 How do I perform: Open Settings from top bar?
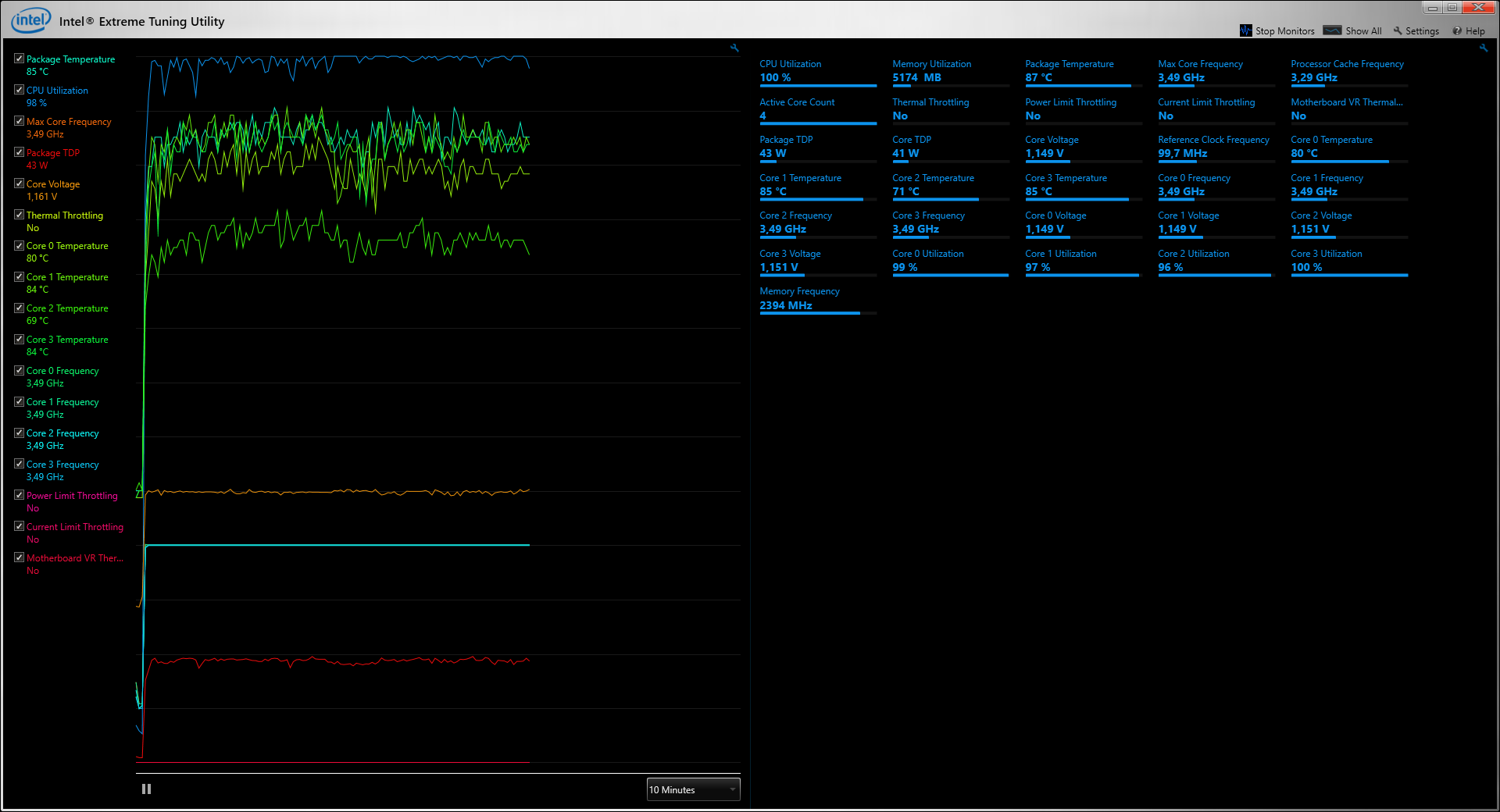click(x=1422, y=31)
